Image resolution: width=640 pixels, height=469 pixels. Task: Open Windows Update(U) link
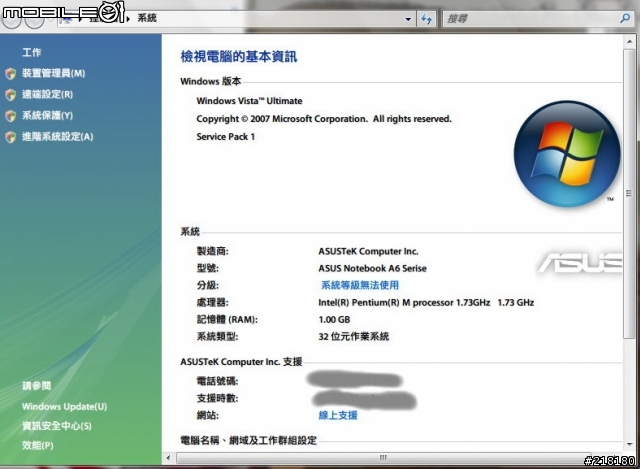click(x=64, y=407)
